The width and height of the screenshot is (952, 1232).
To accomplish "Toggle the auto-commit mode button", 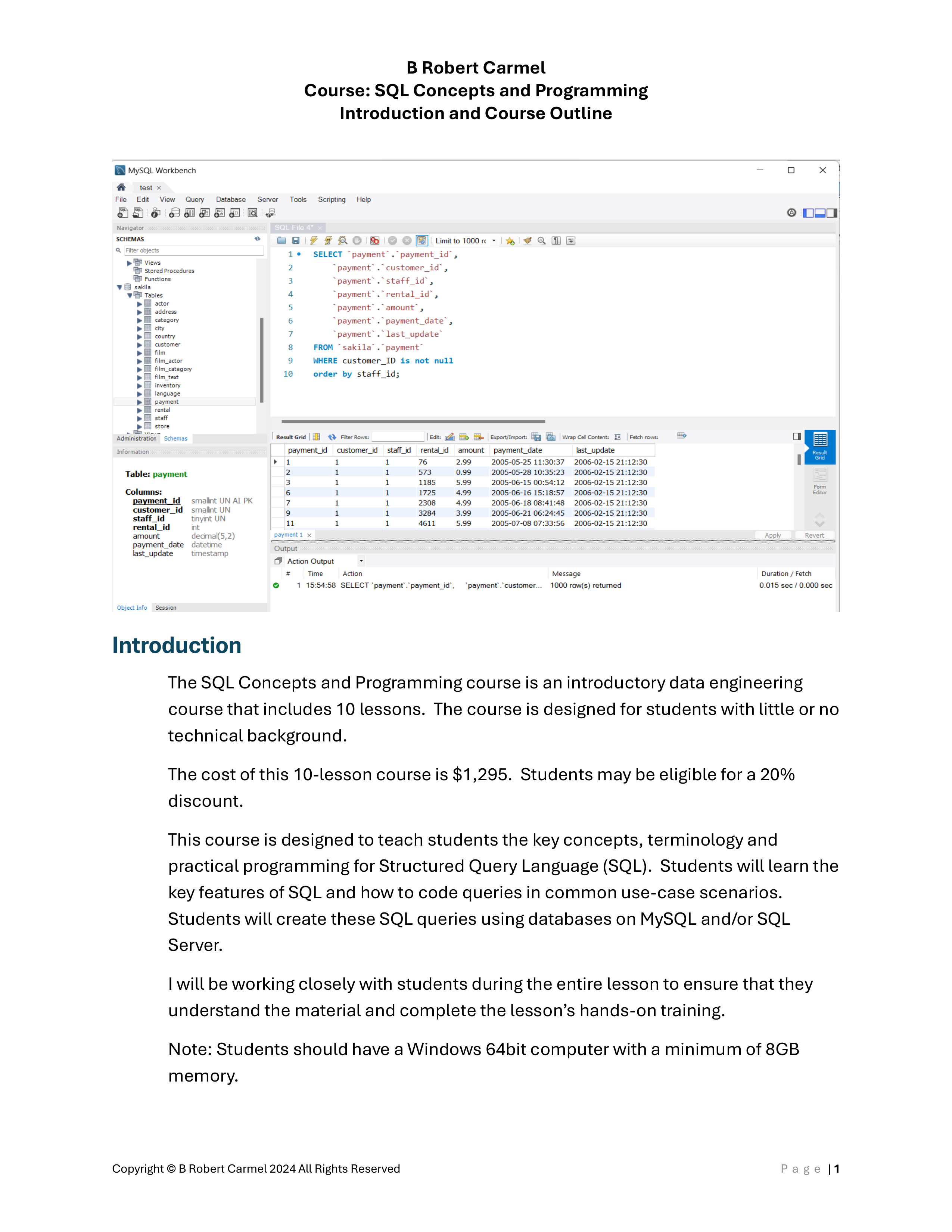I will click(x=422, y=241).
